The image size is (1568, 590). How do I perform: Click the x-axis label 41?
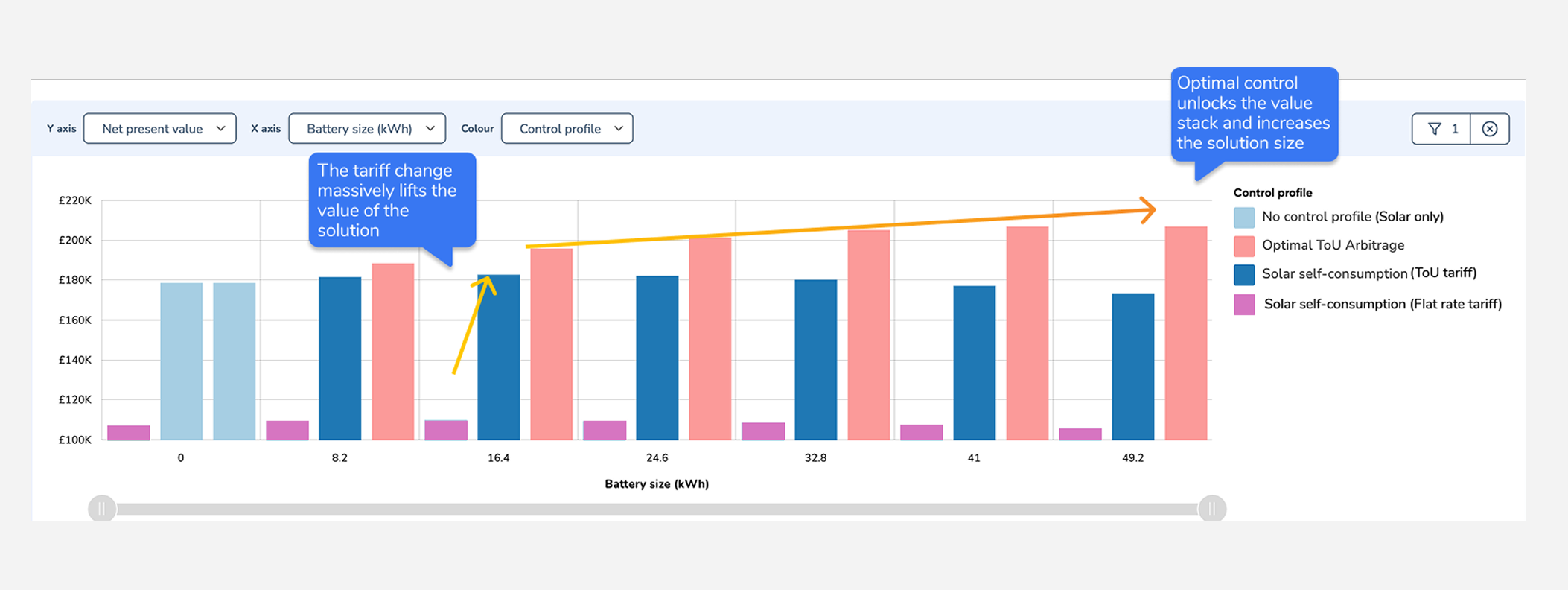click(974, 458)
